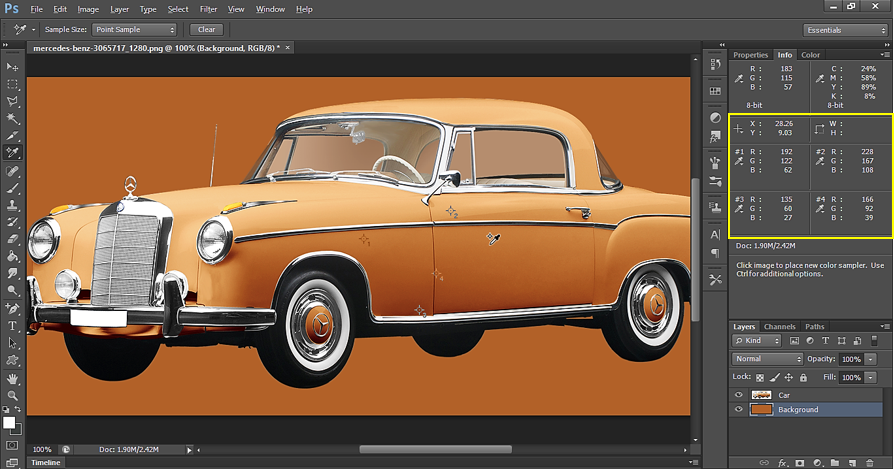Switch to the Color tab
Viewport: 895px width, 471px height.
[810, 55]
